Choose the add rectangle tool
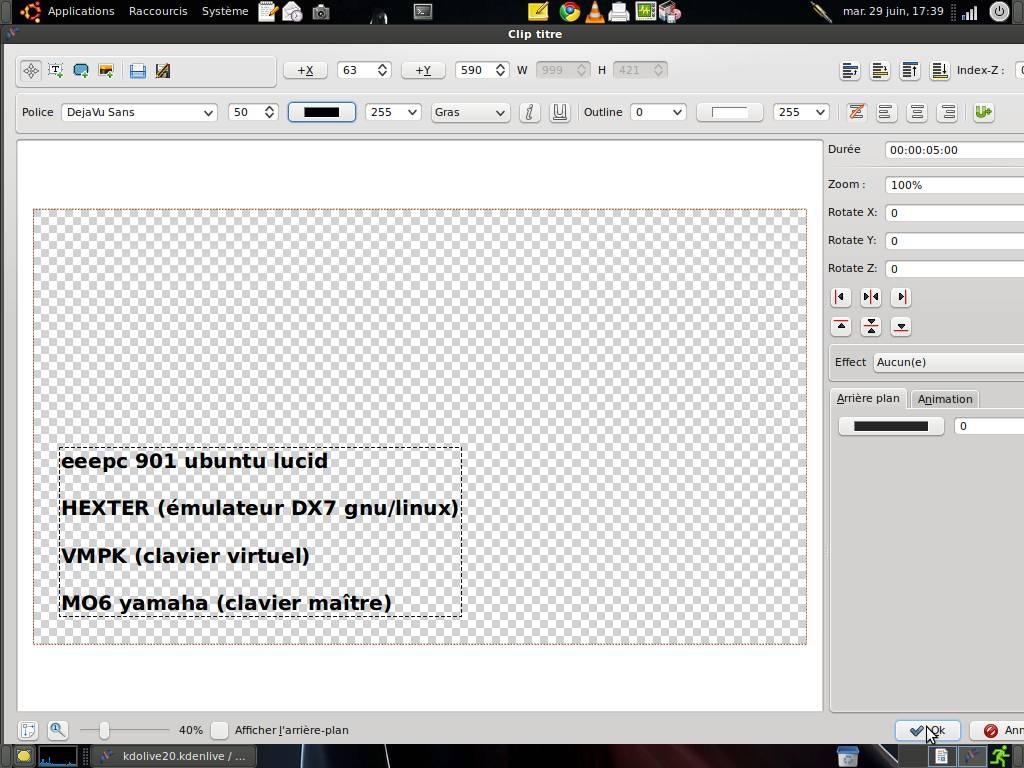1024x768 pixels. pyautogui.click(x=81, y=71)
